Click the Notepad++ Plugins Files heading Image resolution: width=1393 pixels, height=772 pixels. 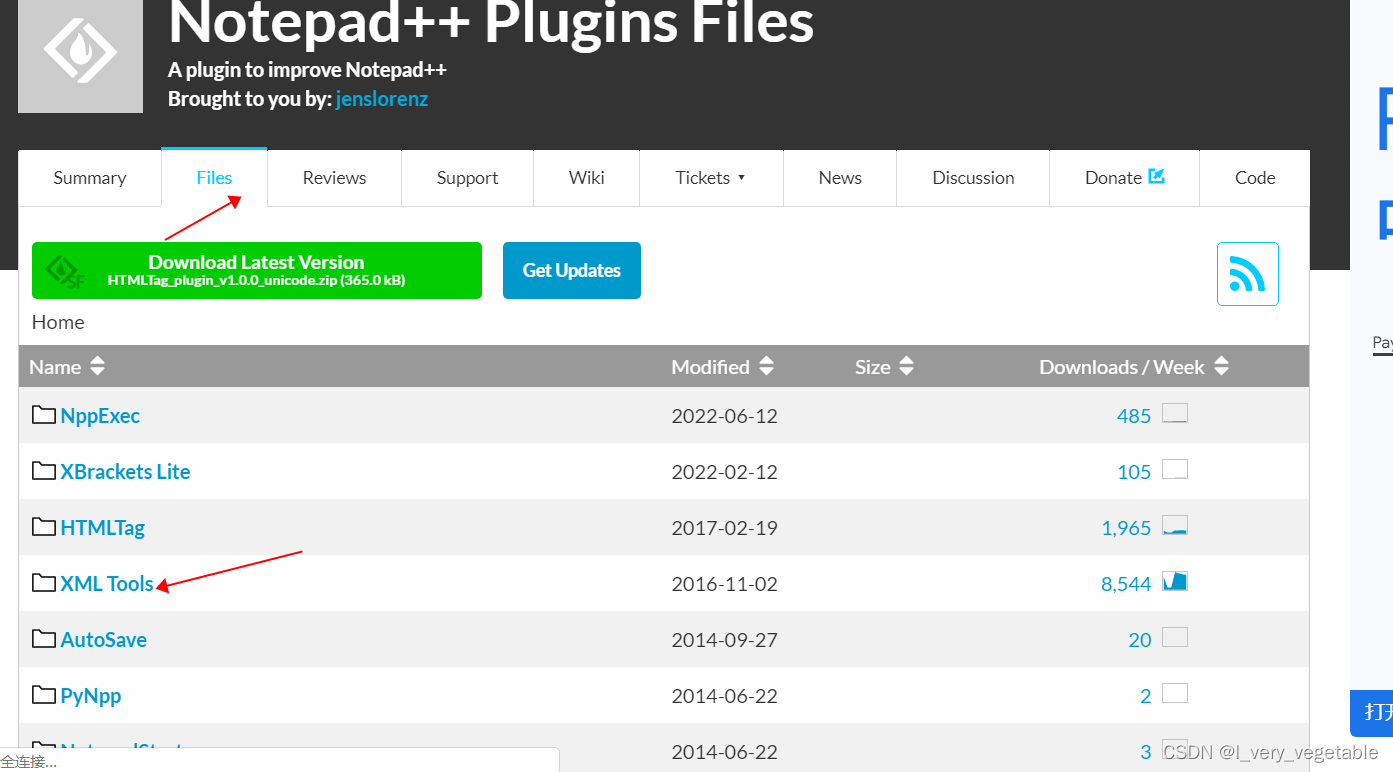coord(491,22)
